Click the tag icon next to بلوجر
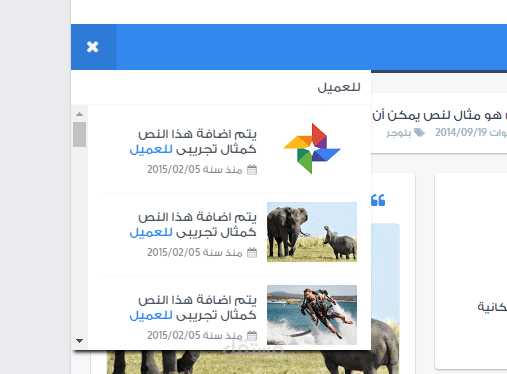The height and width of the screenshot is (374, 507). 419,133
